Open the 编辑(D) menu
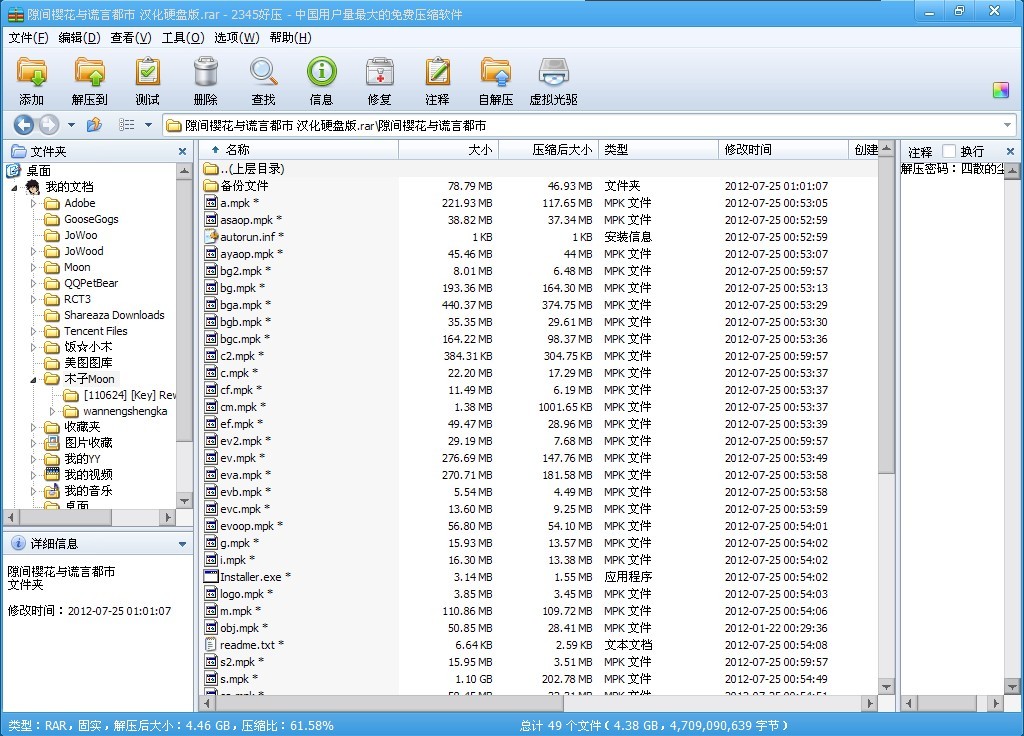The height and width of the screenshot is (736, 1024). click(79, 38)
